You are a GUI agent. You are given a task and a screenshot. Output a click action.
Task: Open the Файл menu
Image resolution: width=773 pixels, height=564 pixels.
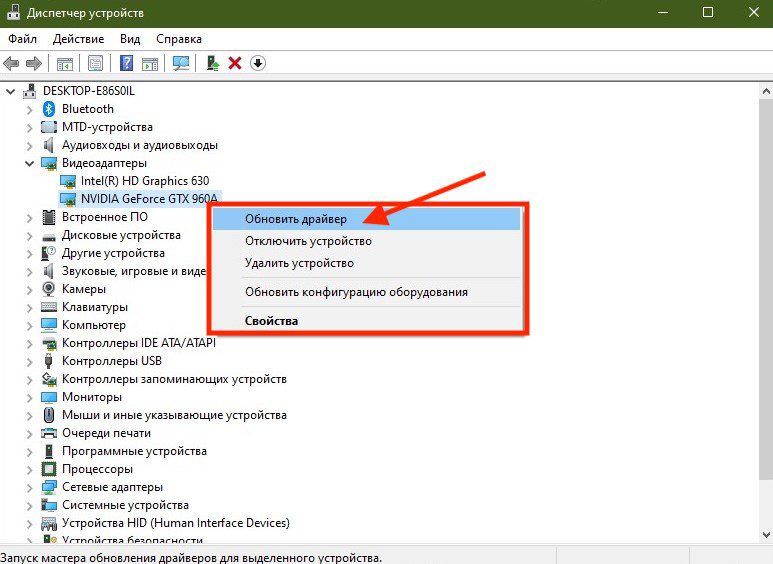tap(22, 39)
